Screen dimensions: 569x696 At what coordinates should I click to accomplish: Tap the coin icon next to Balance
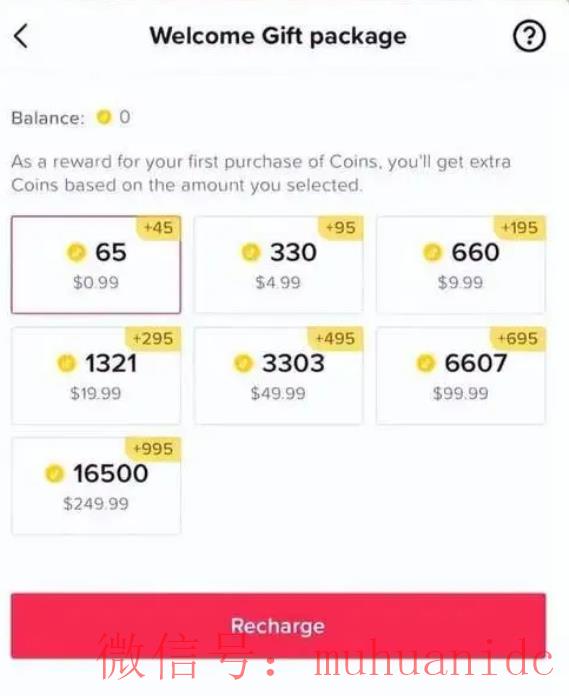coord(103,117)
